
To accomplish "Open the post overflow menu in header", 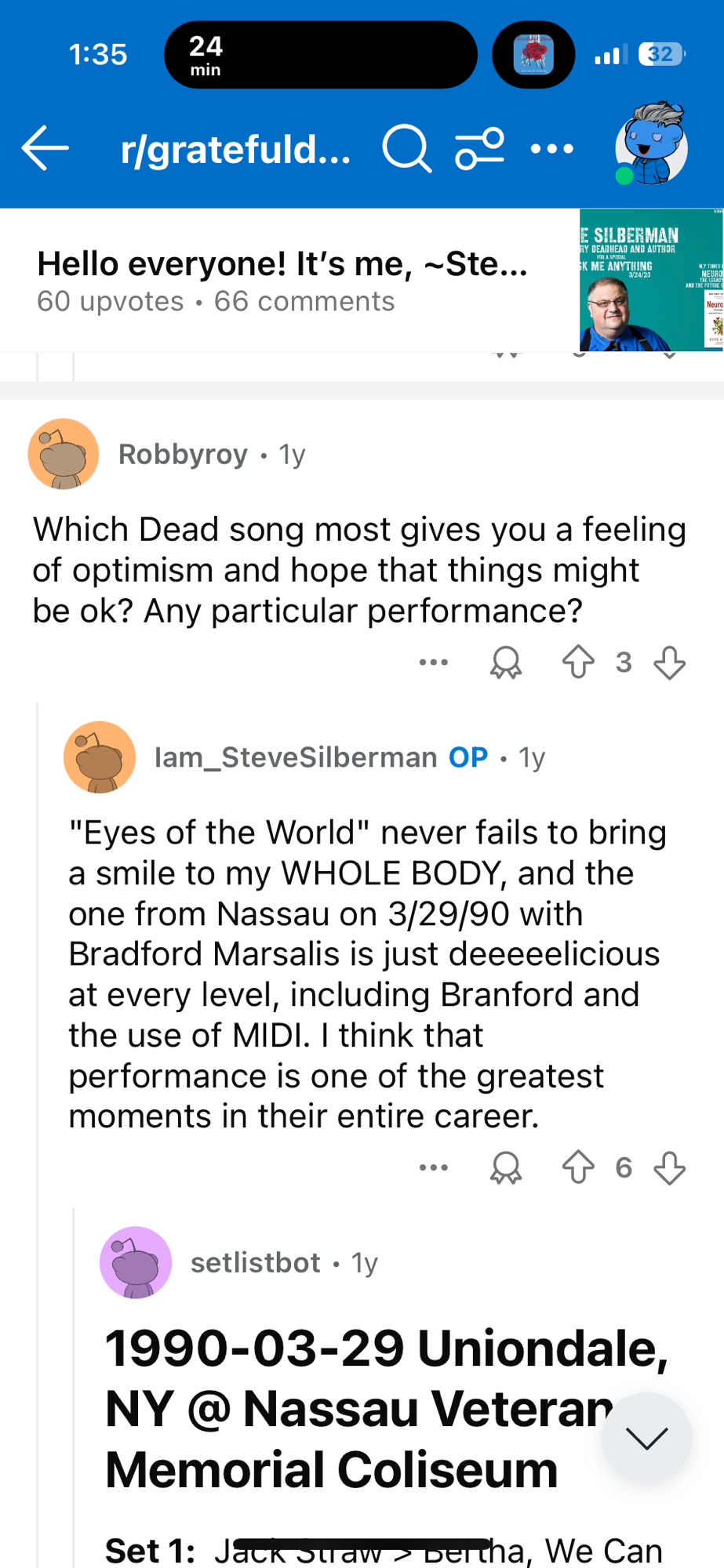I will (552, 148).
